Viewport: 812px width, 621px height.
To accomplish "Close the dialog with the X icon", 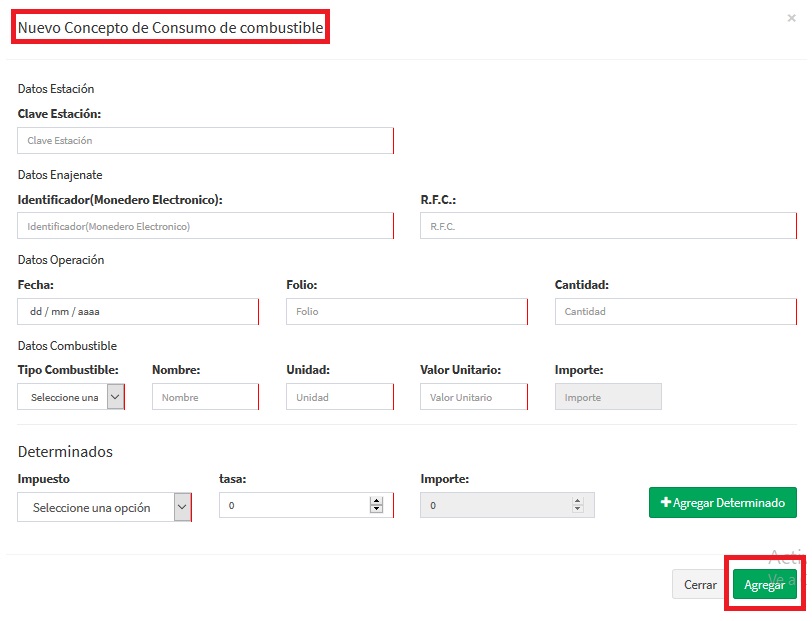I will [793, 18].
